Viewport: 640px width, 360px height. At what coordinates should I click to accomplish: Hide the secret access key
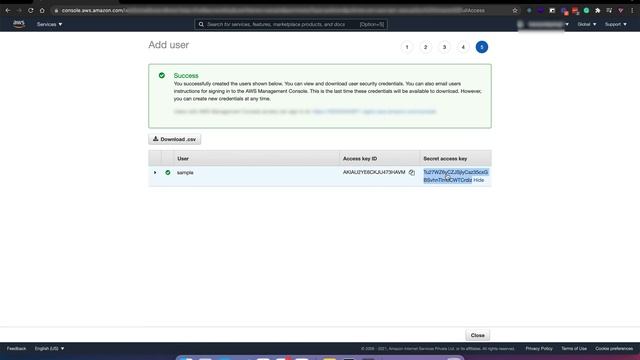[479, 180]
